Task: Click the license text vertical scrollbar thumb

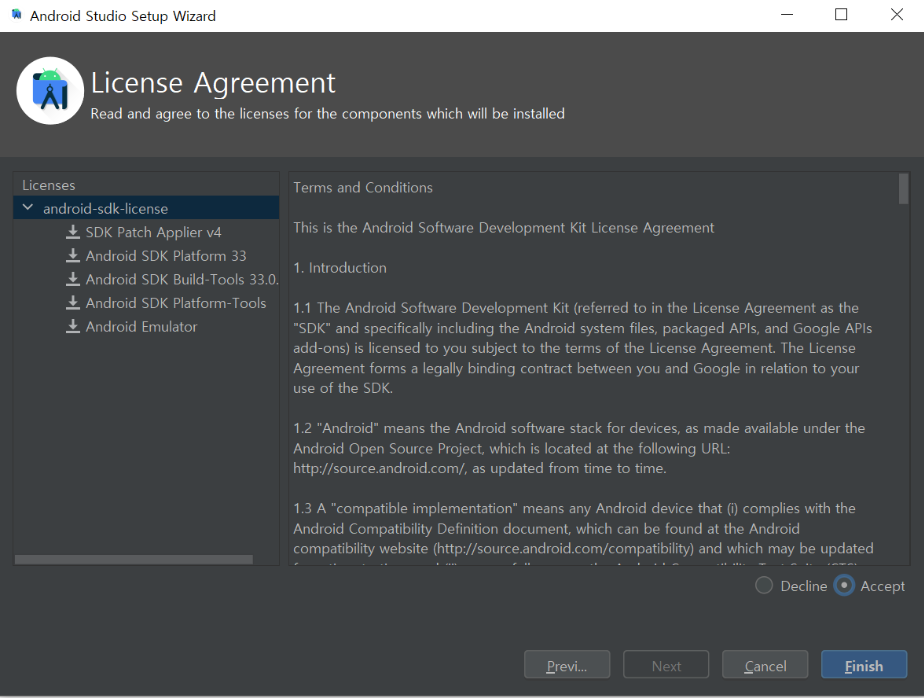Action: (903, 188)
